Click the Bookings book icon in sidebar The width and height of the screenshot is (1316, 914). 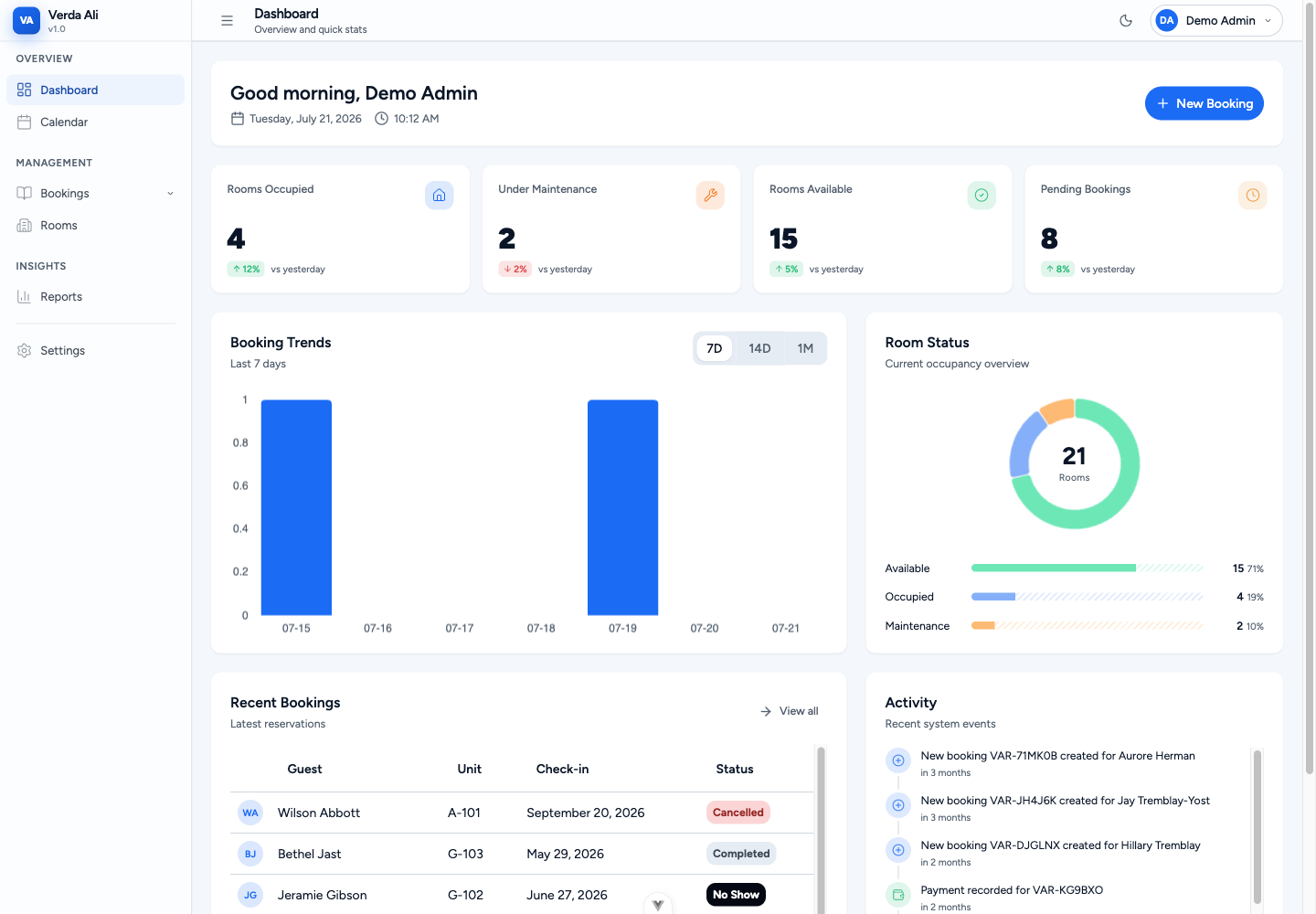(25, 193)
